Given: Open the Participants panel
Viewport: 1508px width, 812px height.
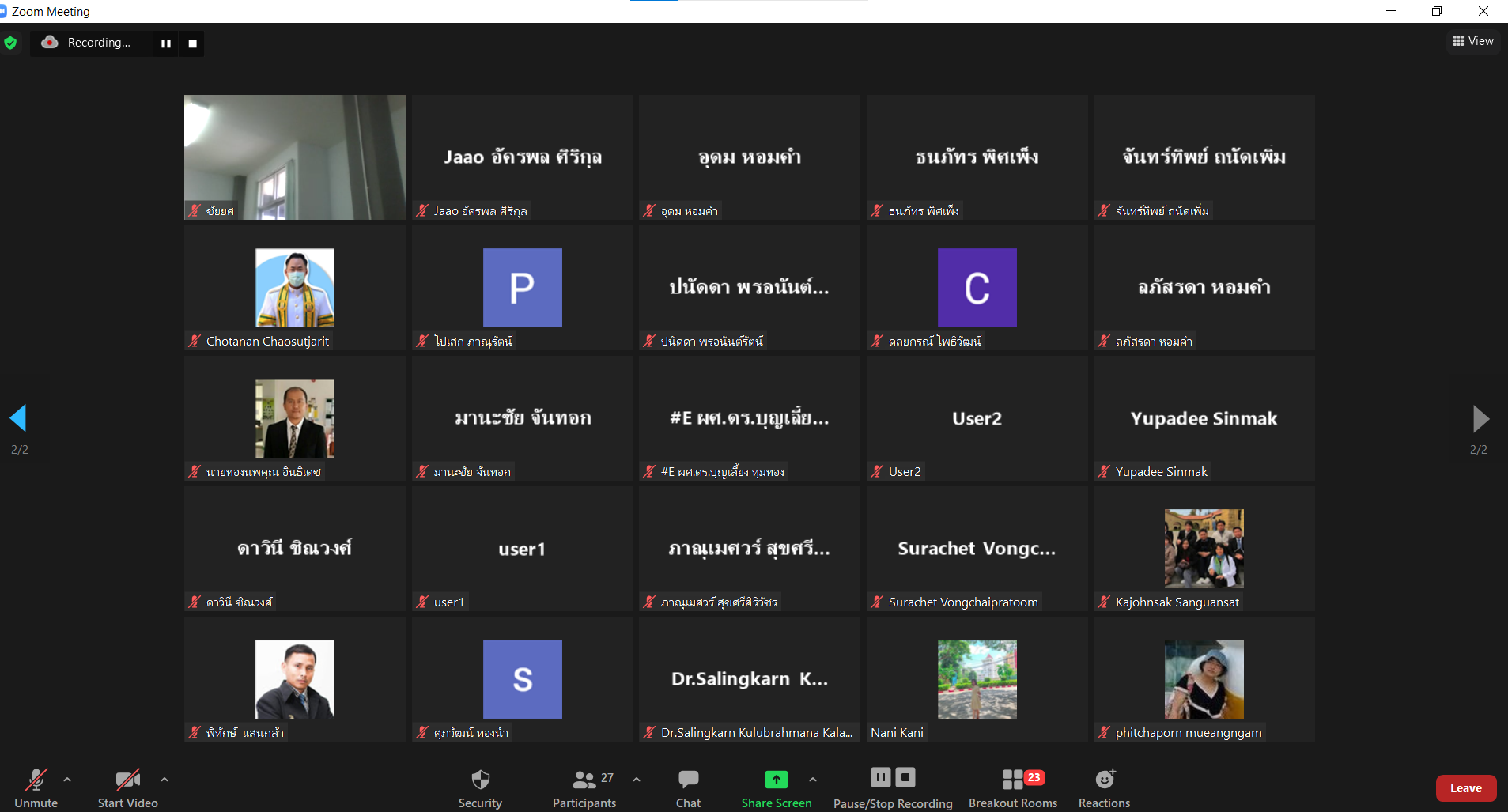Looking at the screenshot, I should point(584,787).
